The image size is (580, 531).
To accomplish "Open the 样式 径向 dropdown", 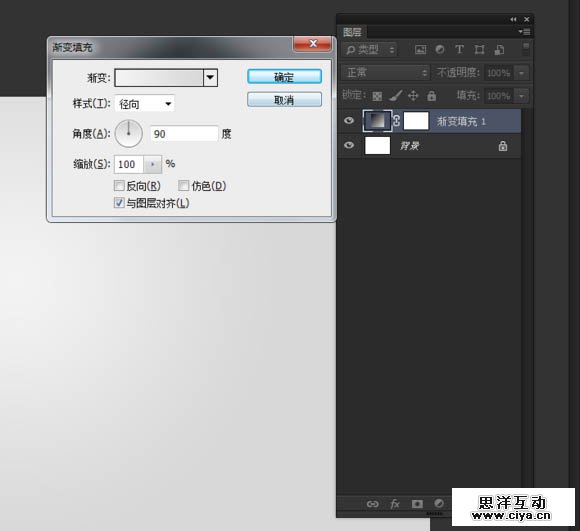I will 145,104.
